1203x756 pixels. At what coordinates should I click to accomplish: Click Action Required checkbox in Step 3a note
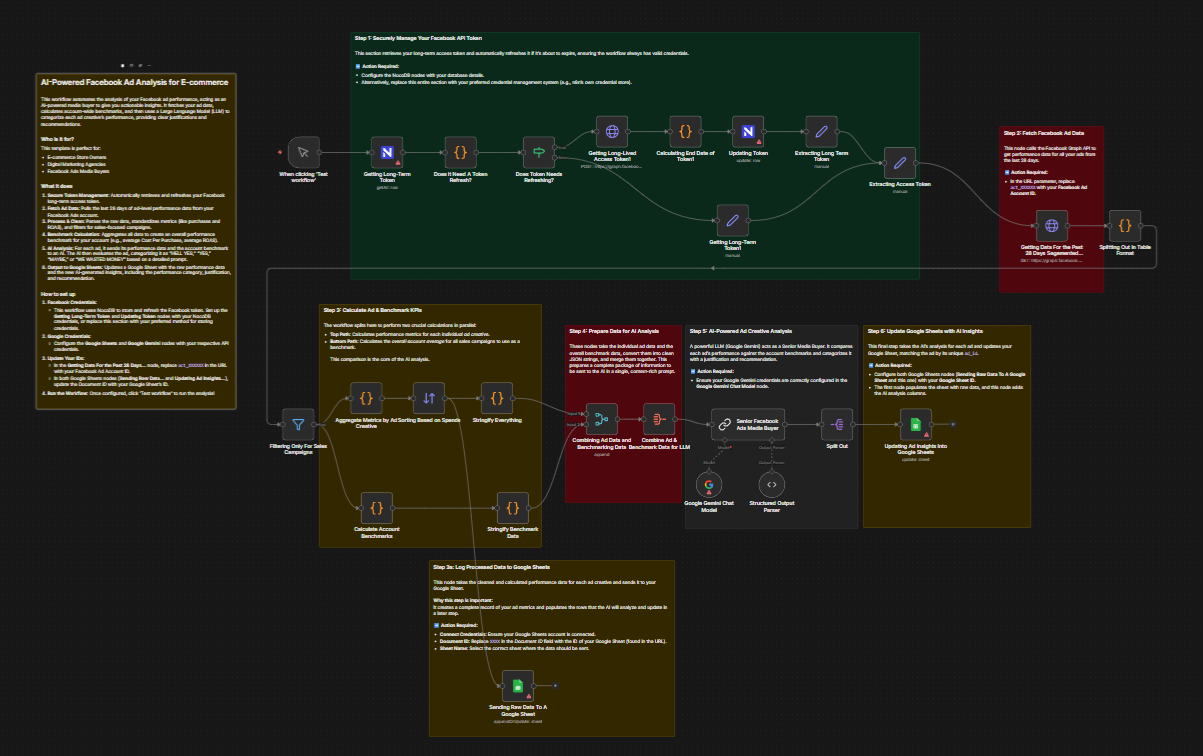tap(436, 624)
